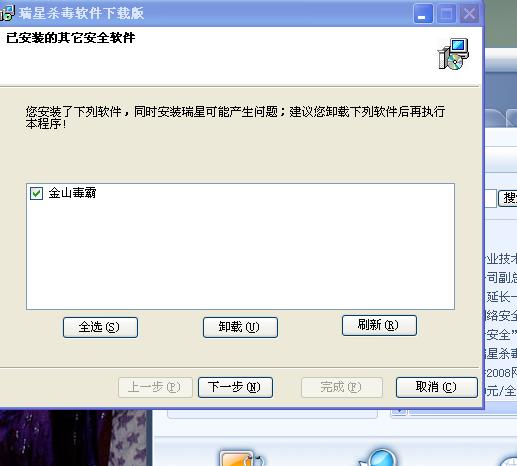
Task: Click the disabled 上一步(P) button
Action: pos(155,387)
